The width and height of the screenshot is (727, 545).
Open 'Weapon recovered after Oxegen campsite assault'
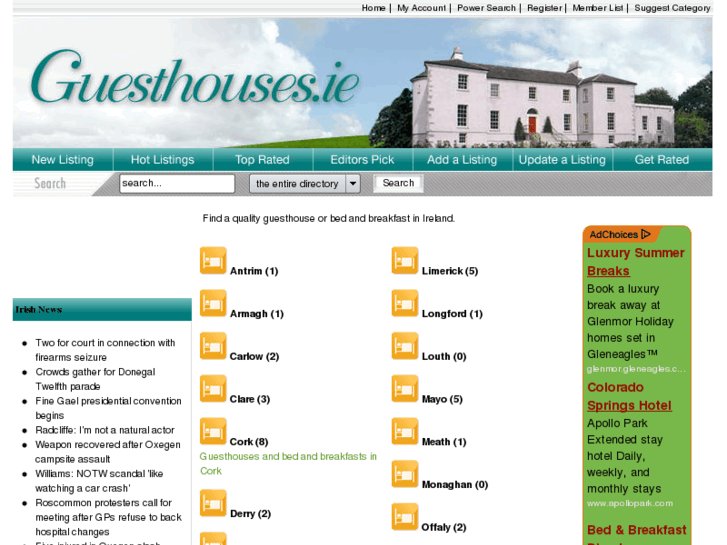tap(108, 452)
